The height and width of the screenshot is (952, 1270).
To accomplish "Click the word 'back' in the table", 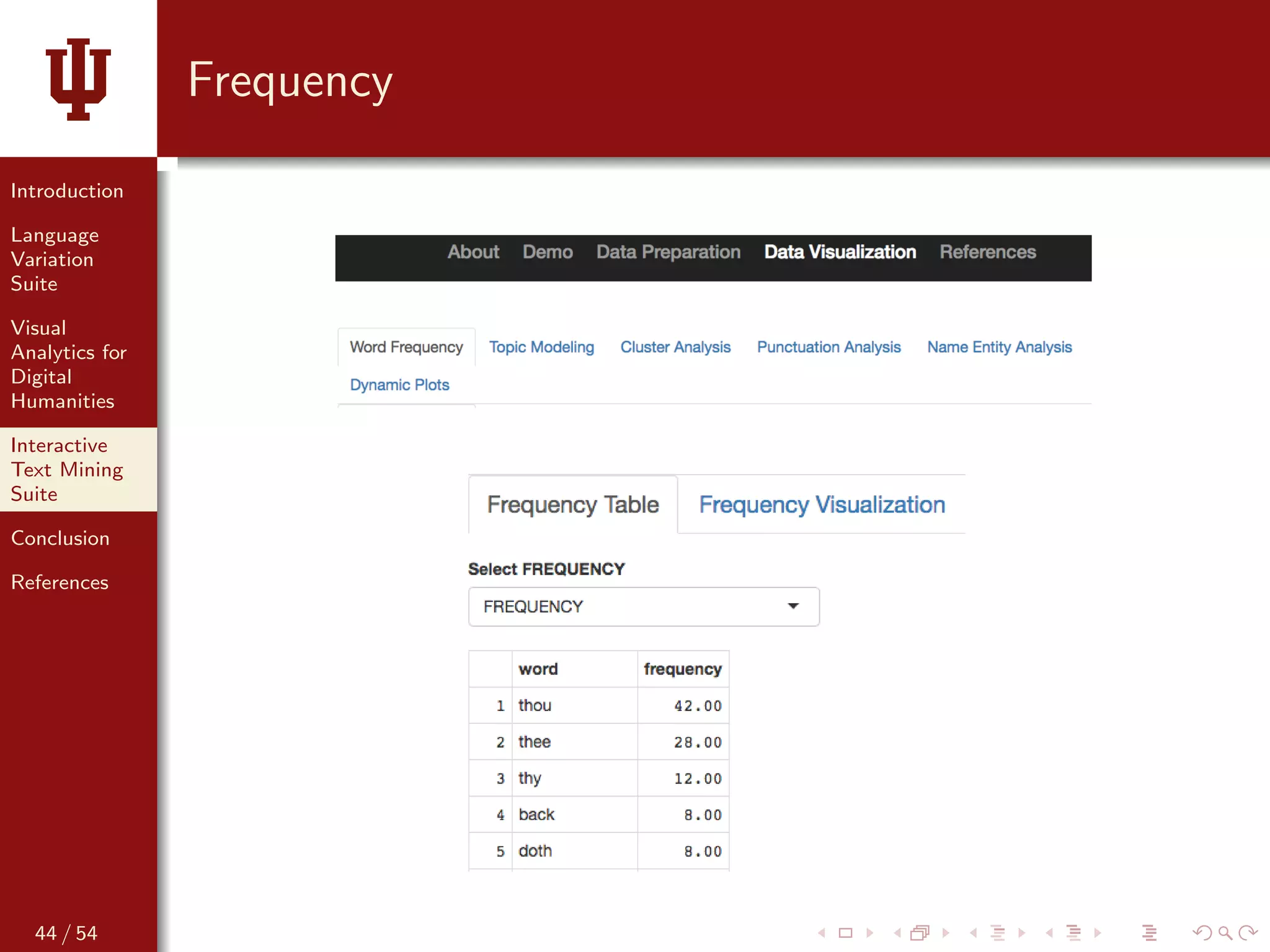I will tap(536, 814).
